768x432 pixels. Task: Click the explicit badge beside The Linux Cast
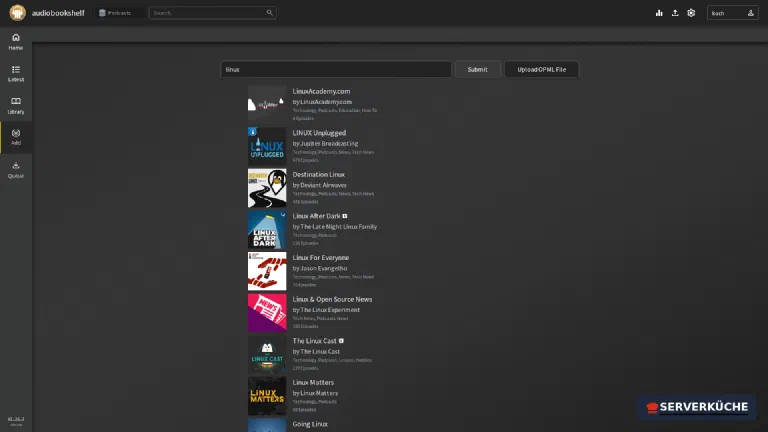341,341
